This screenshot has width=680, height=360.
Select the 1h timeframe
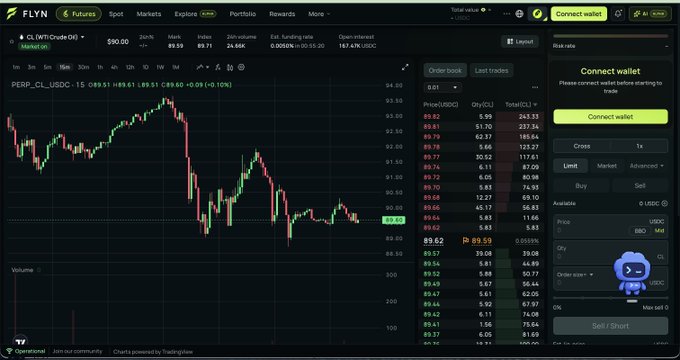(x=100, y=67)
